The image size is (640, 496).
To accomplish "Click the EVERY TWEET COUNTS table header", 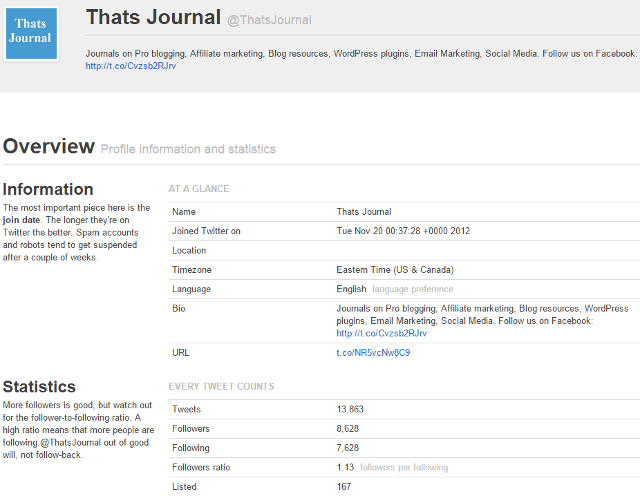I will tap(221, 386).
